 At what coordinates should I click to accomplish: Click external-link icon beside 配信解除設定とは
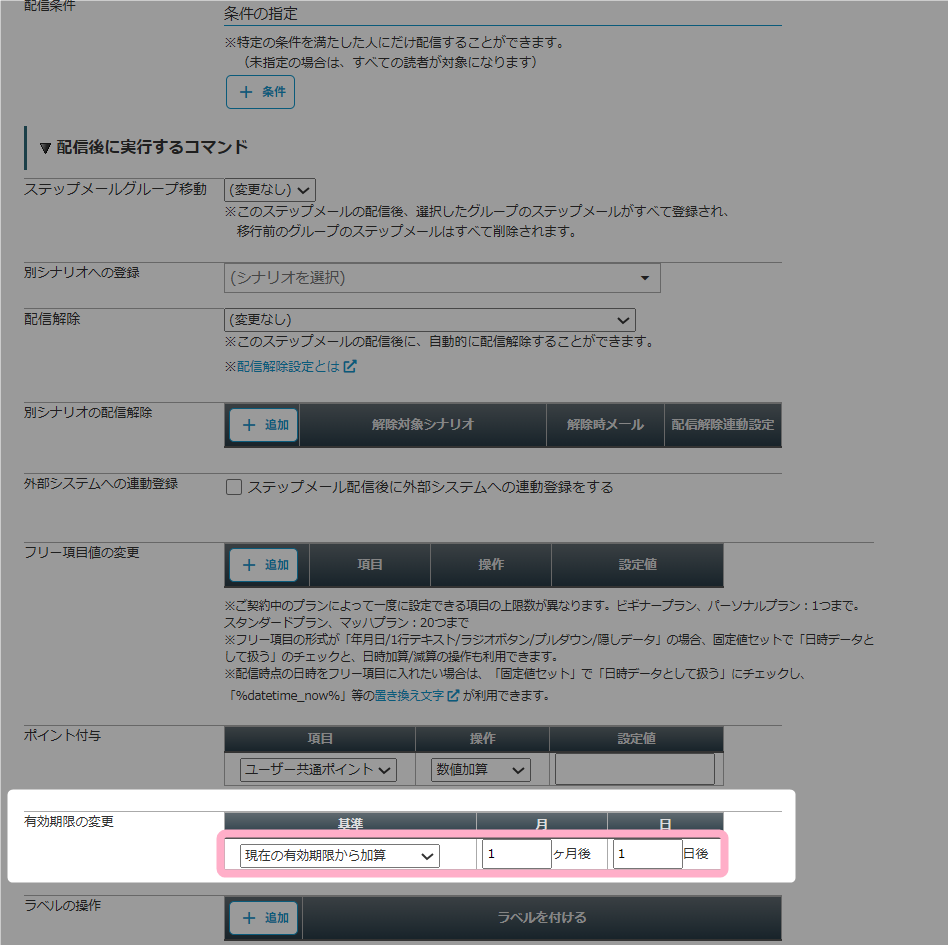pyautogui.click(x=350, y=366)
